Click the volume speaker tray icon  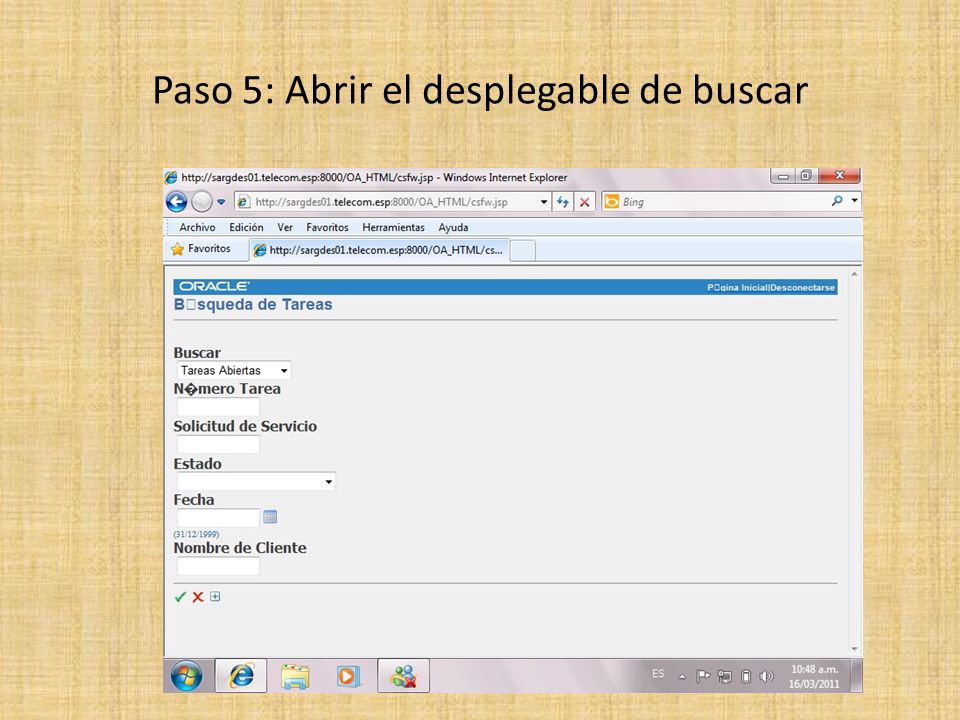766,677
